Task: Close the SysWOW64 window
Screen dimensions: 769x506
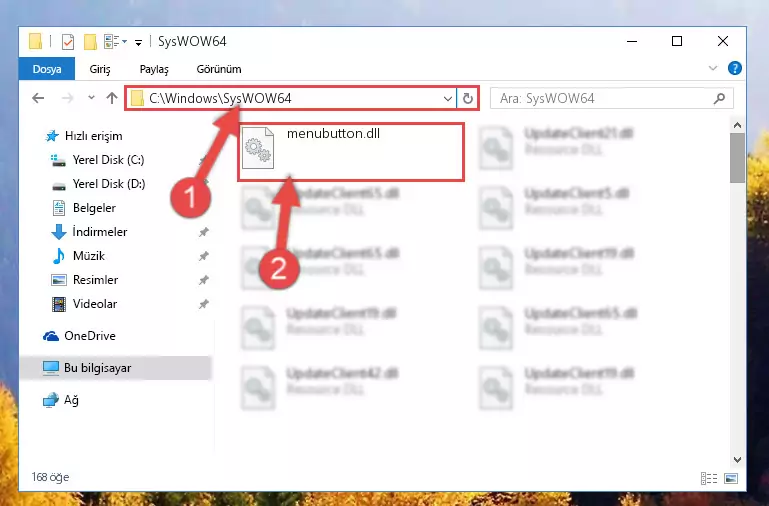Action: 722,42
